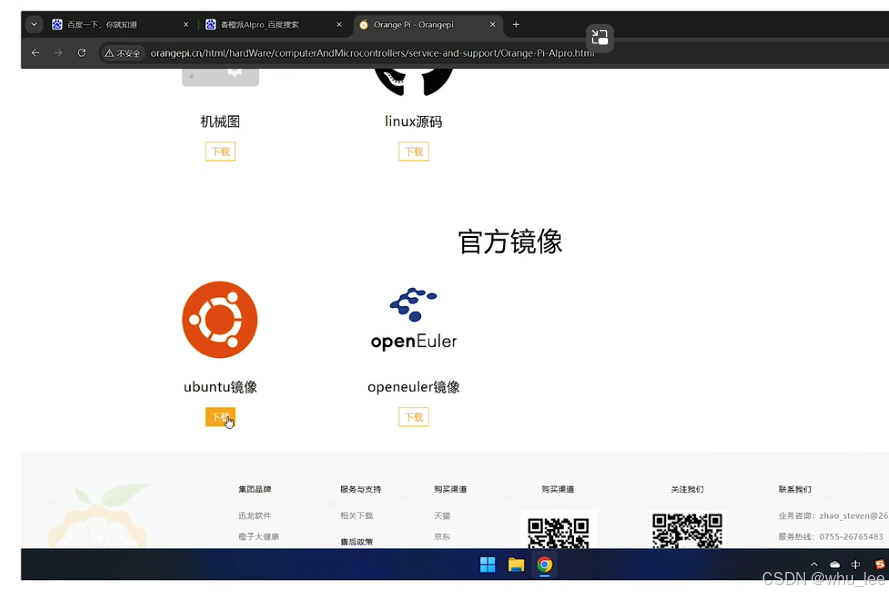Viewport: 889px width, 594px height.
Task: Click the orangepi.cn address bar URL
Action: pos(372,53)
